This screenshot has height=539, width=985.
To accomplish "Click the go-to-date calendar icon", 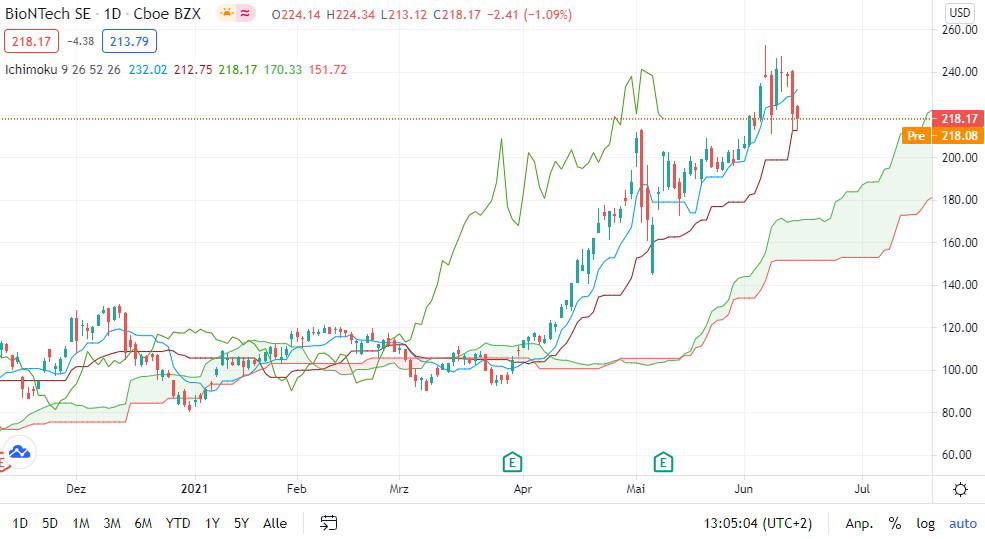I will (x=329, y=523).
